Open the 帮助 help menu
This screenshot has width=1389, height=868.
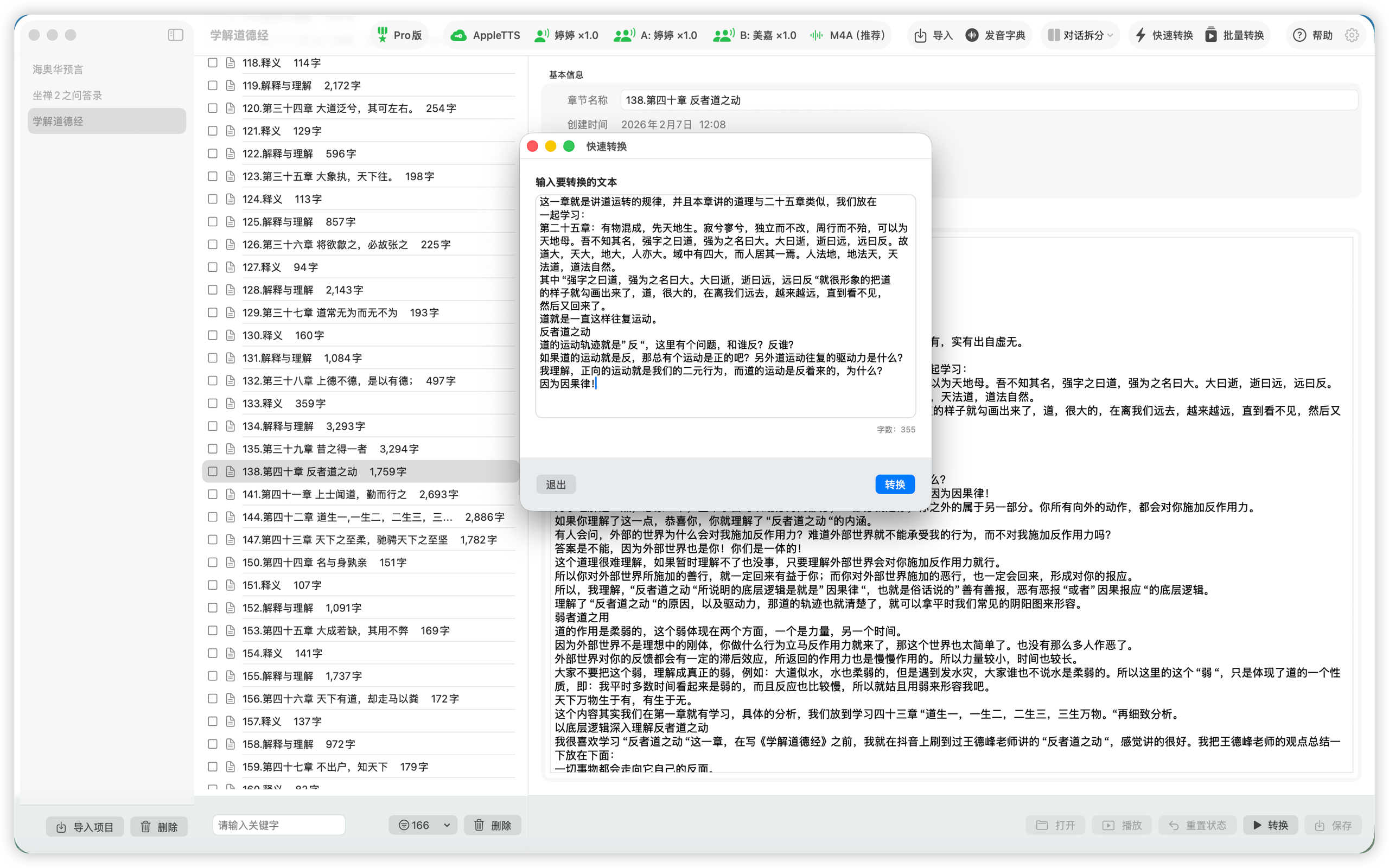click(x=1312, y=35)
